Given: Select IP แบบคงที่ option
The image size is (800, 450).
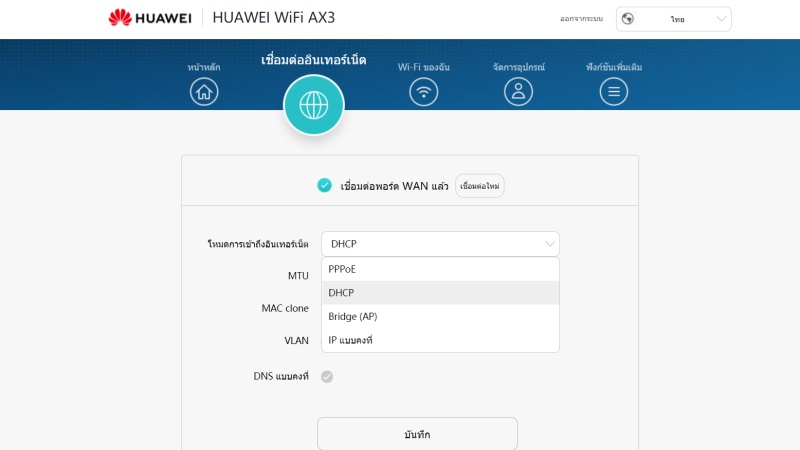Looking at the screenshot, I should 440,340.
